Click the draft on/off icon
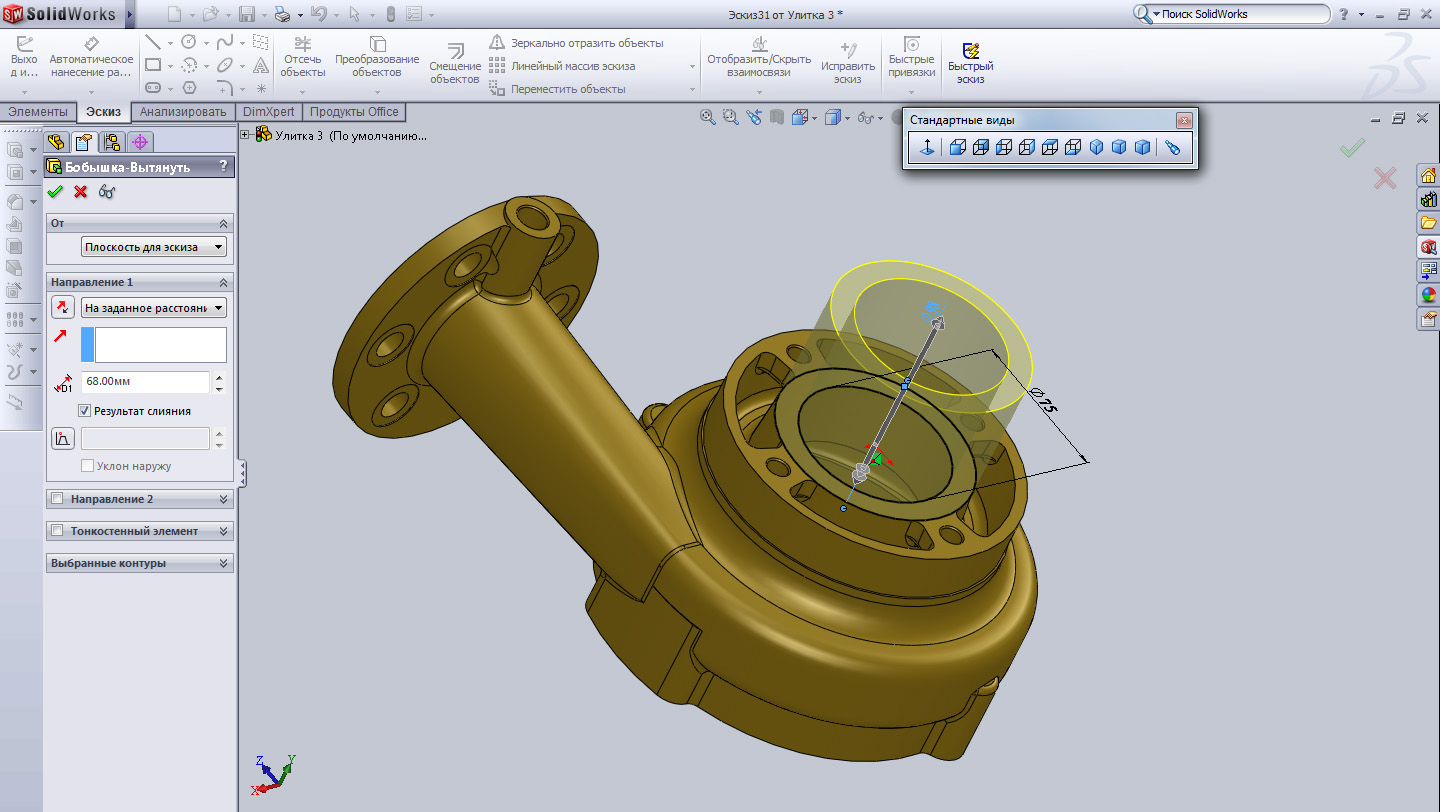The width and height of the screenshot is (1440, 812). (62, 438)
